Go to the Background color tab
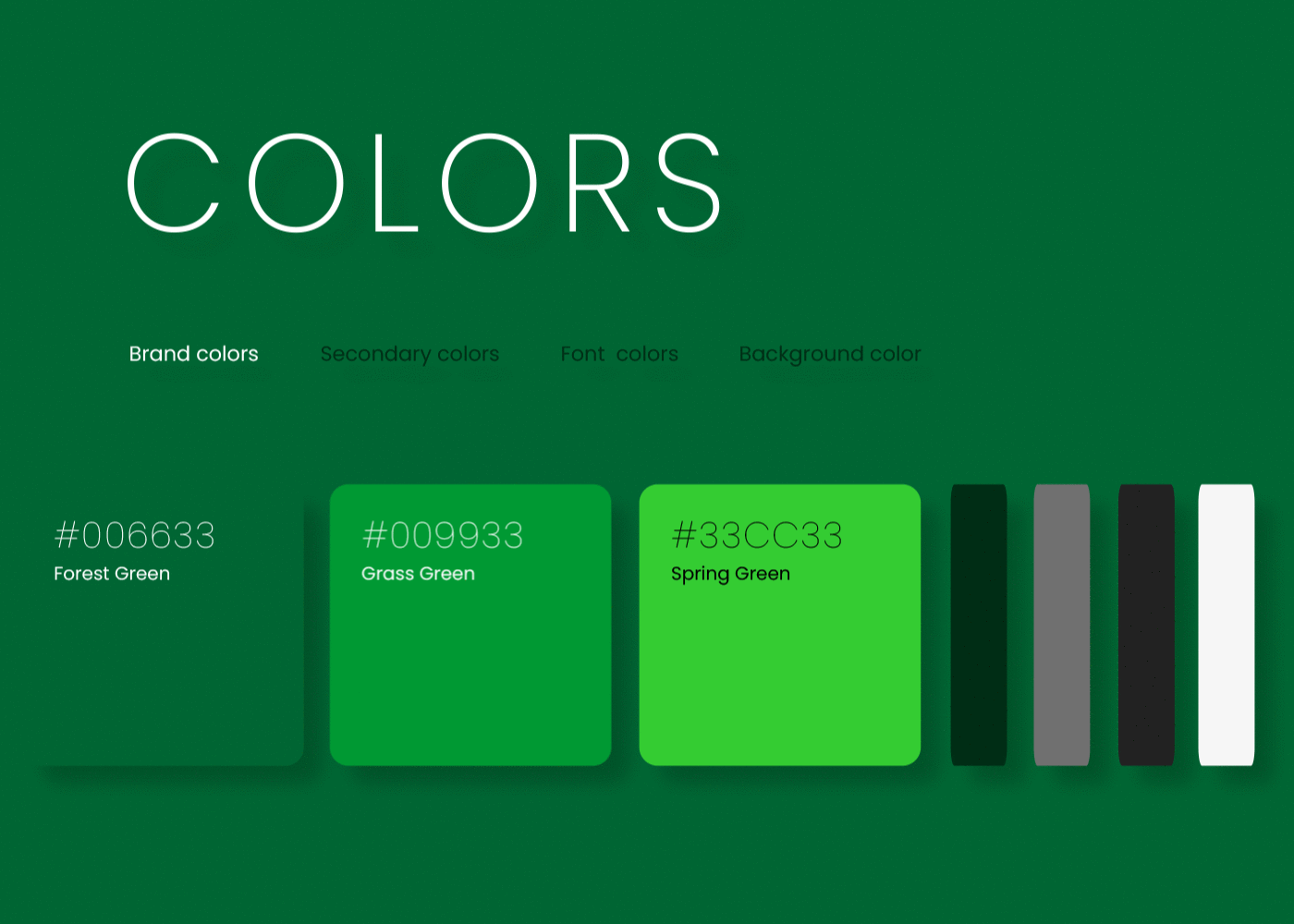Screen dimensions: 1294x924 click(829, 354)
